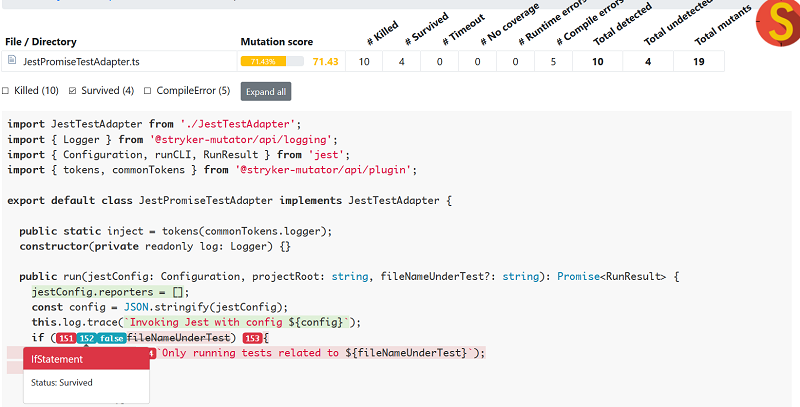800x407 pixels.
Task: Click the # Killed column header
Action: (383, 34)
